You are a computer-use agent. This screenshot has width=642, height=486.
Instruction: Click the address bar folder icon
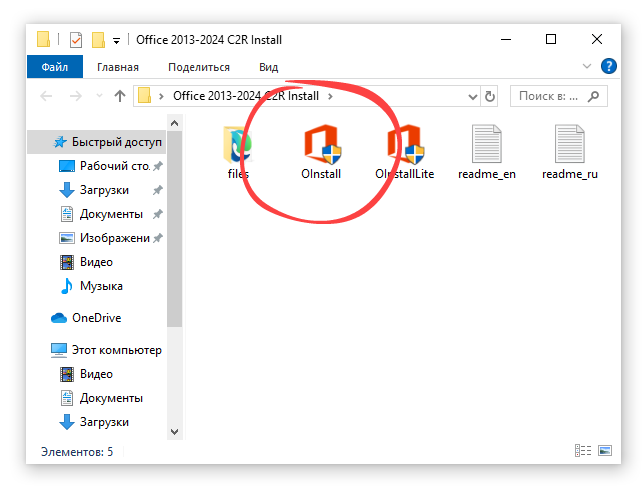click(x=145, y=96)
